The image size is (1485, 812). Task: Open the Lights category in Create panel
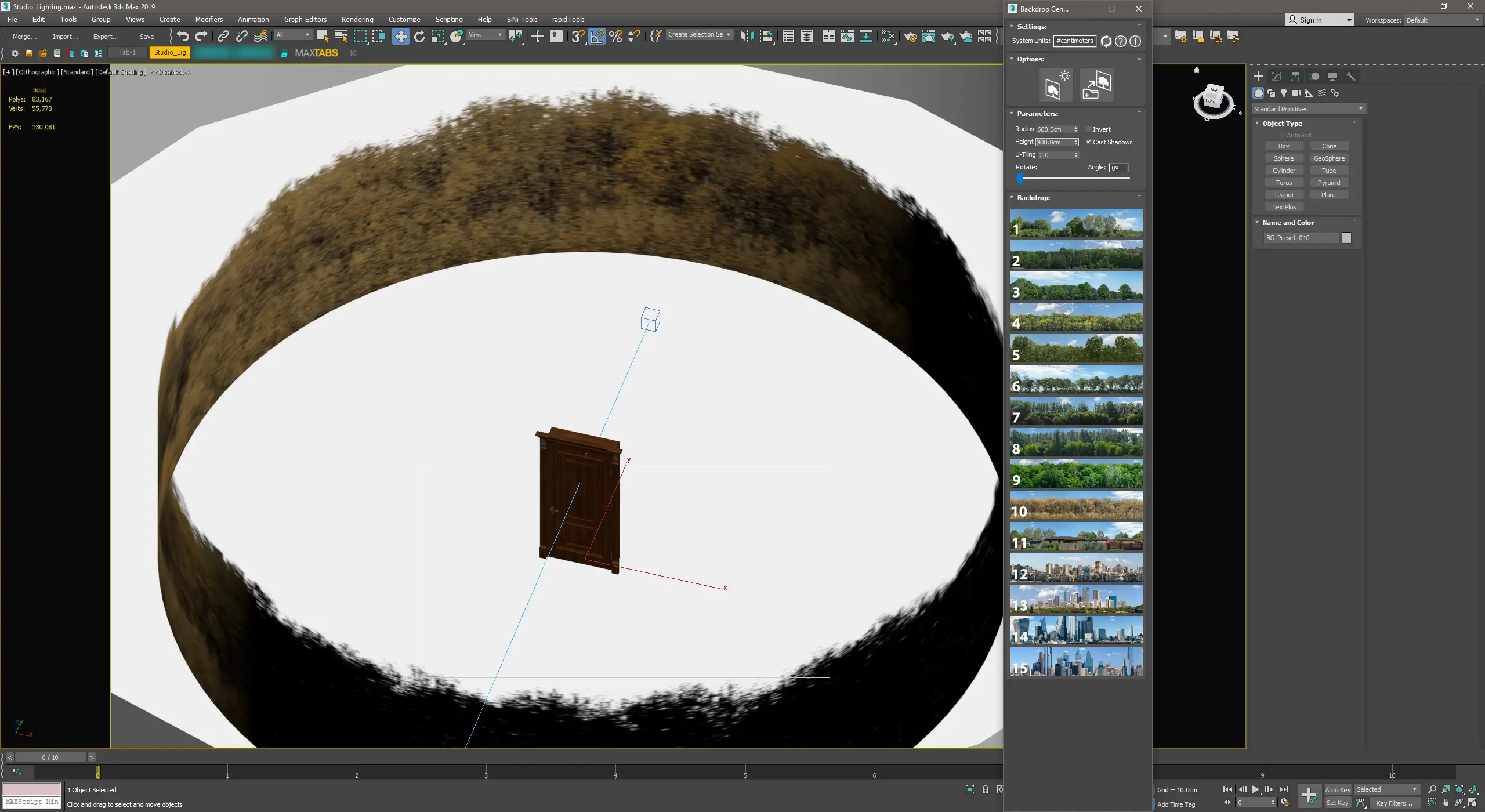point(1284,93)
